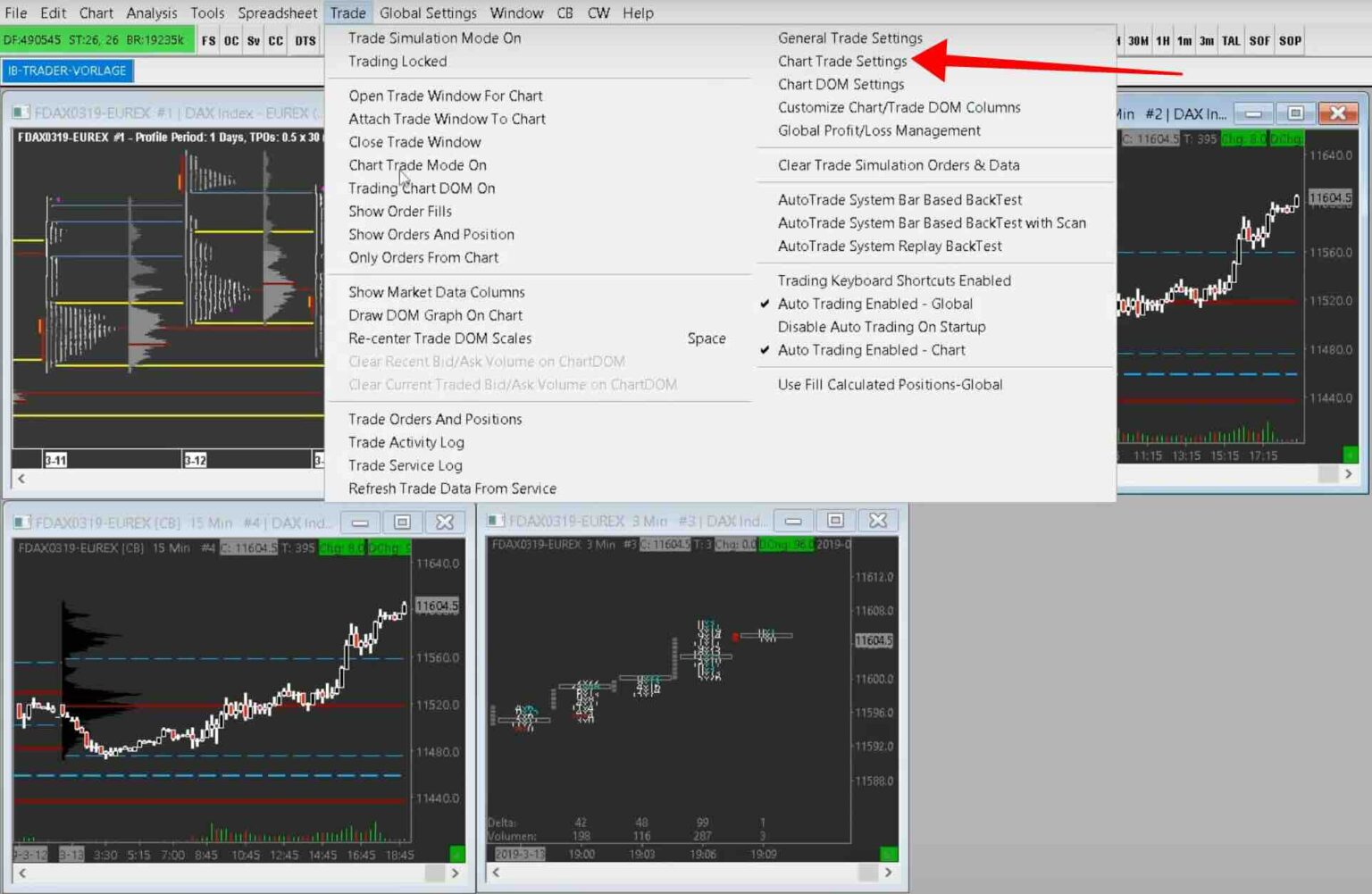Click the SOP toolbar icon
Screen dimensions: 1372x894
click(1289, 40)
